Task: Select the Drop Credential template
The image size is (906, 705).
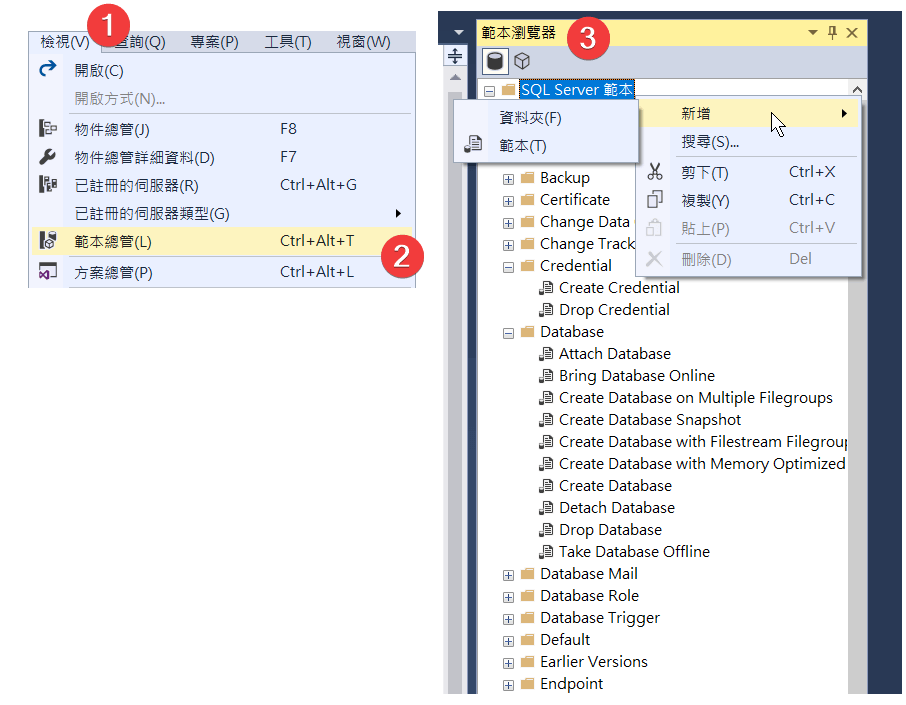Action: [x=614, y=310]
